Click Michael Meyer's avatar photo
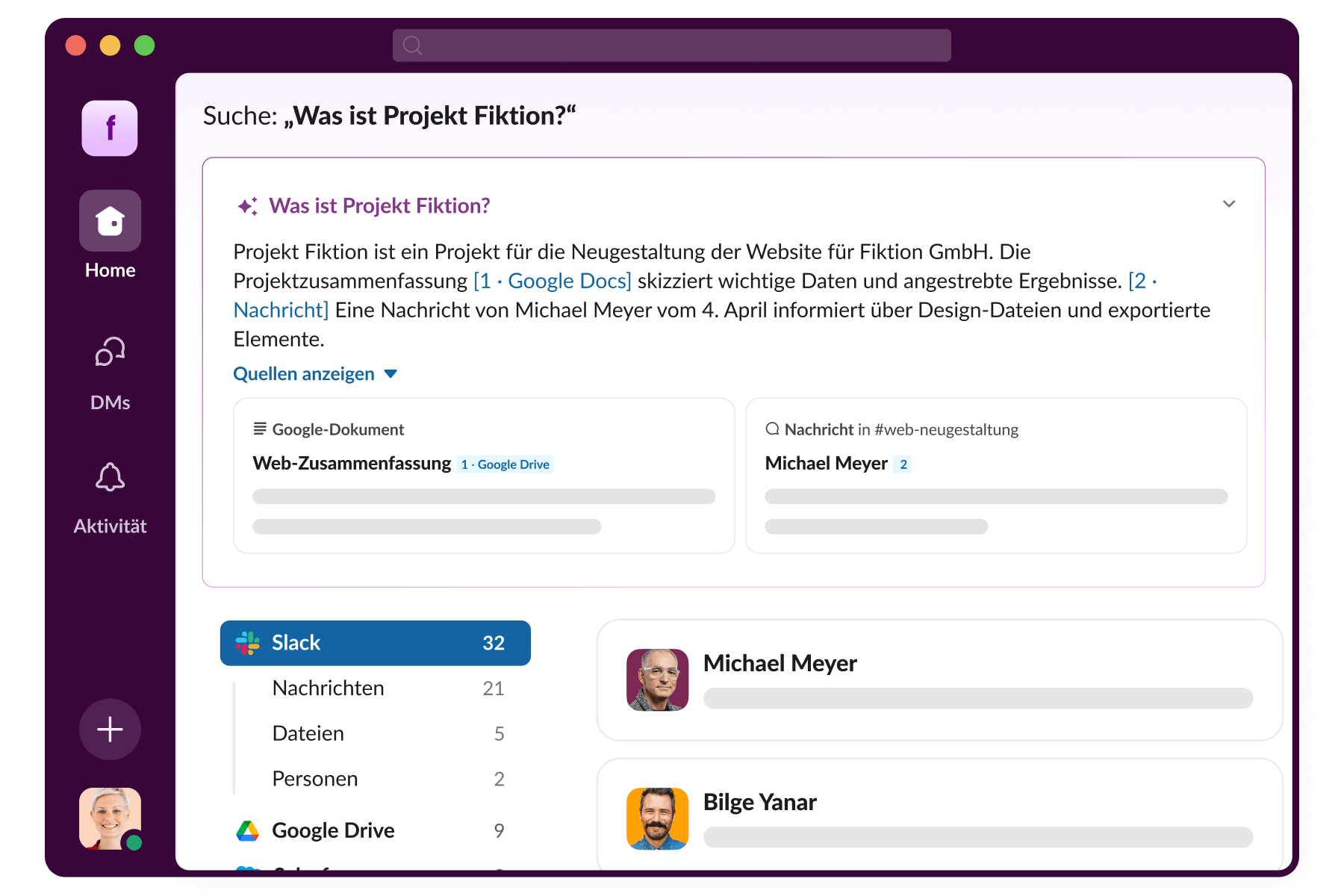1344x896 pixels. [x=657, y=679]
